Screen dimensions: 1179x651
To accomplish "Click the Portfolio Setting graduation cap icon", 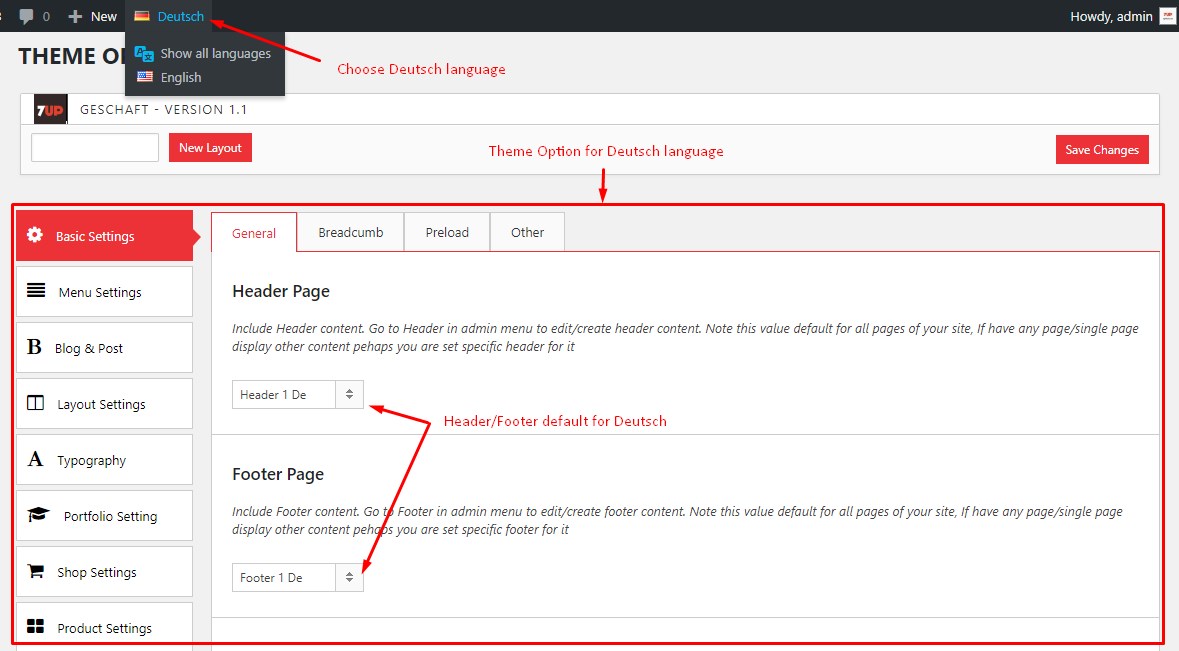I will [x=38, y=515].
